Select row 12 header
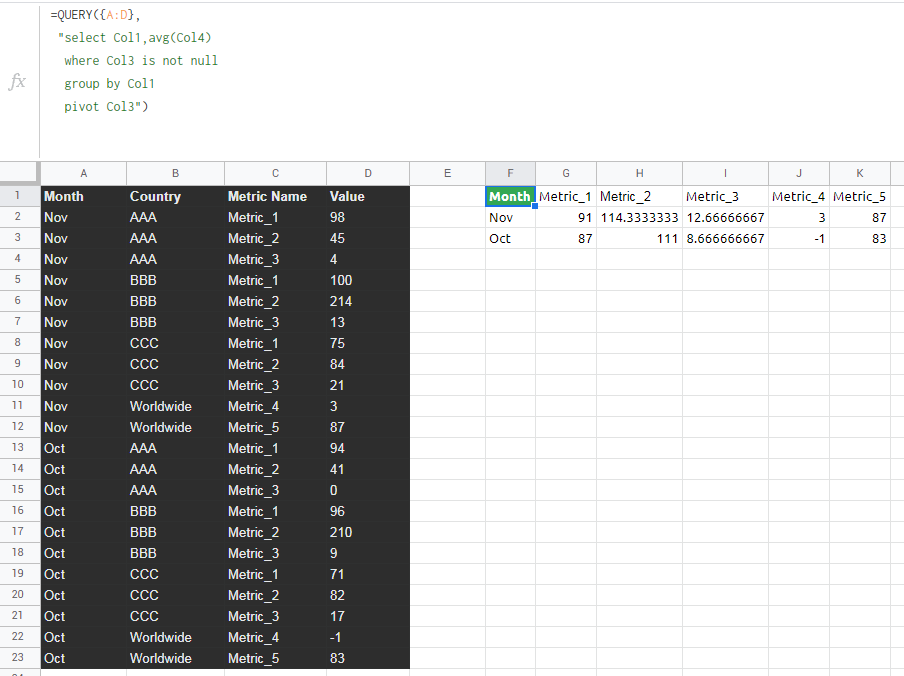Viewport: 904px width, 676px height. point(18,427)
